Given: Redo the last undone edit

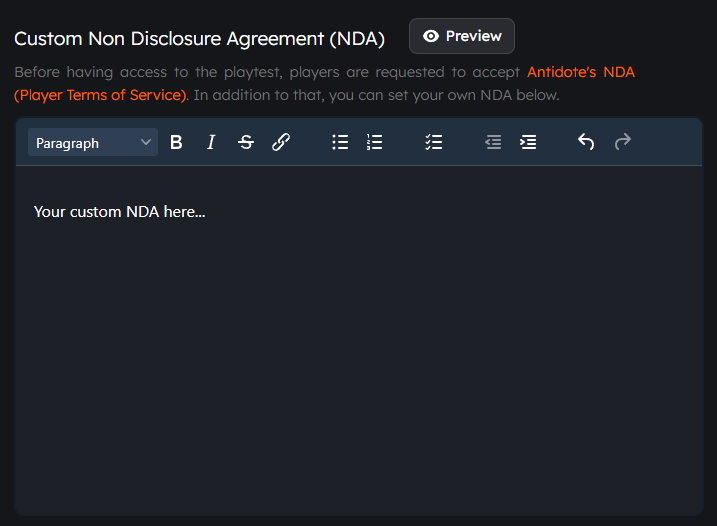Looking at the screenshot, I should [622, 142].
